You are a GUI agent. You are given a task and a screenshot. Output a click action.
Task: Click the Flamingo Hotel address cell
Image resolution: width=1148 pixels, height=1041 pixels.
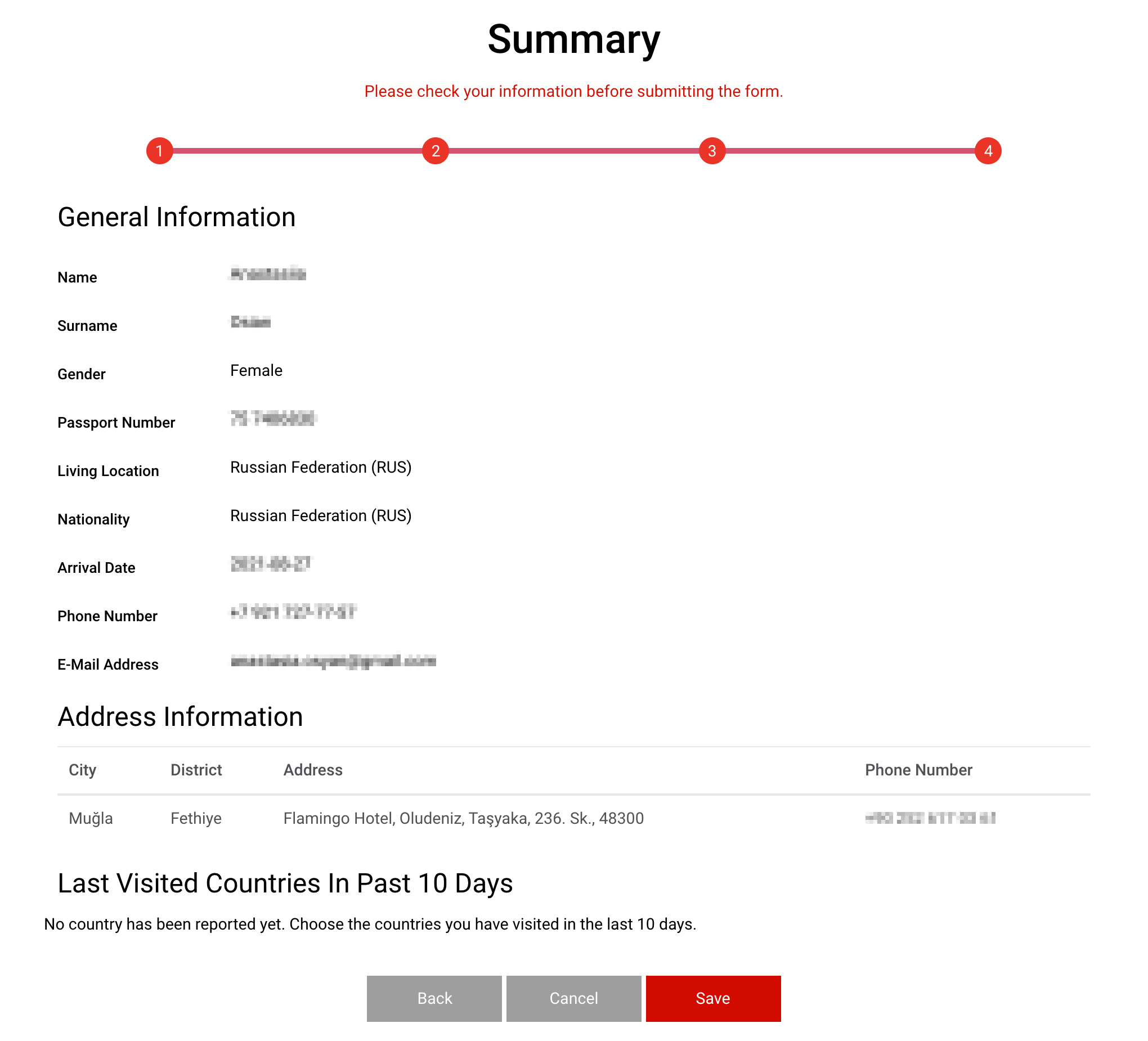point(464,818)
